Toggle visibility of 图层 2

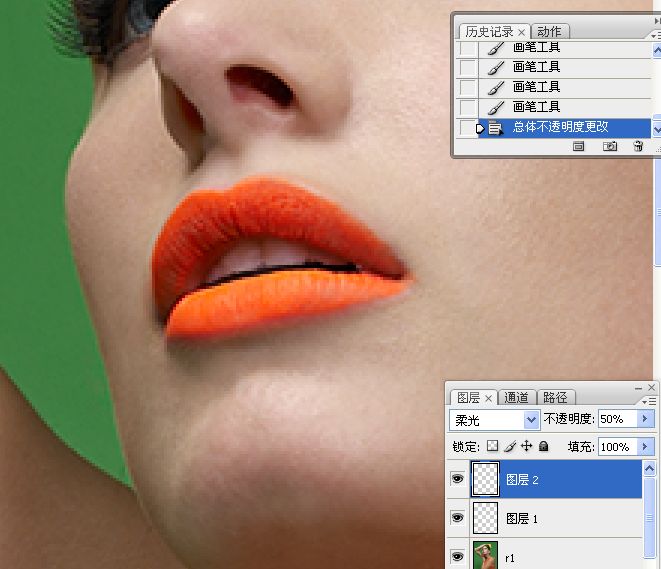click(x=458, y=479)
